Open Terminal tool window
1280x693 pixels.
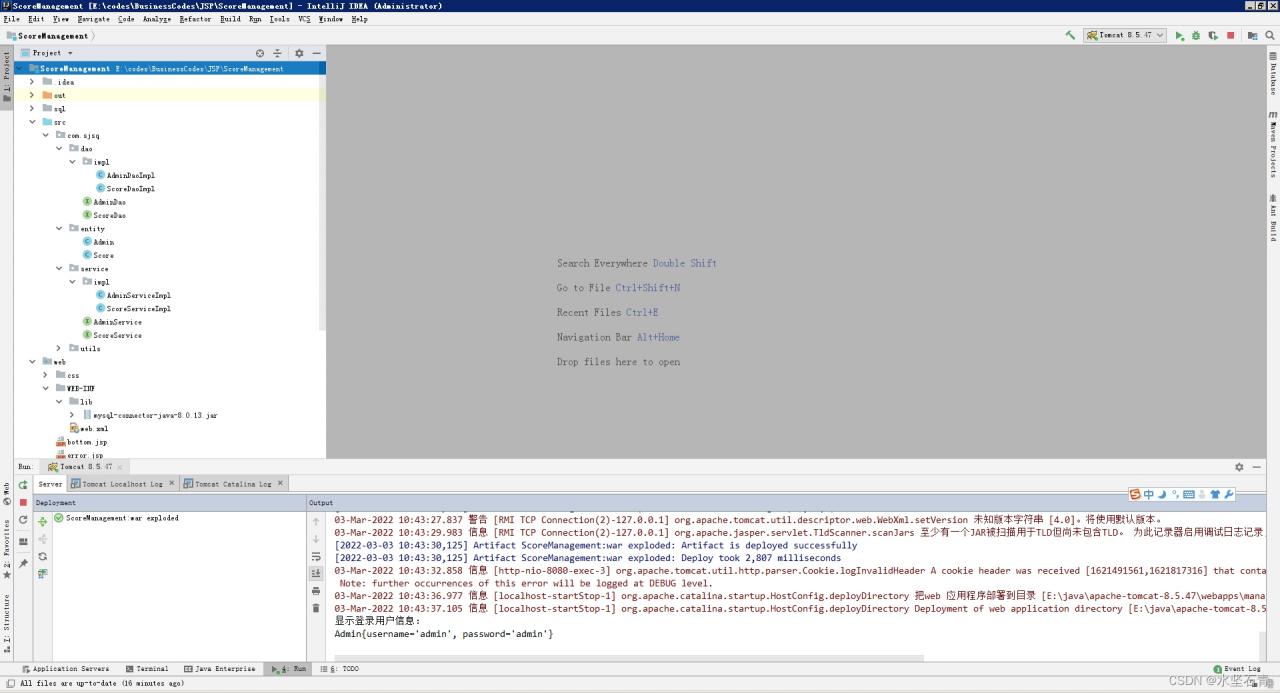tap(147, 669)
